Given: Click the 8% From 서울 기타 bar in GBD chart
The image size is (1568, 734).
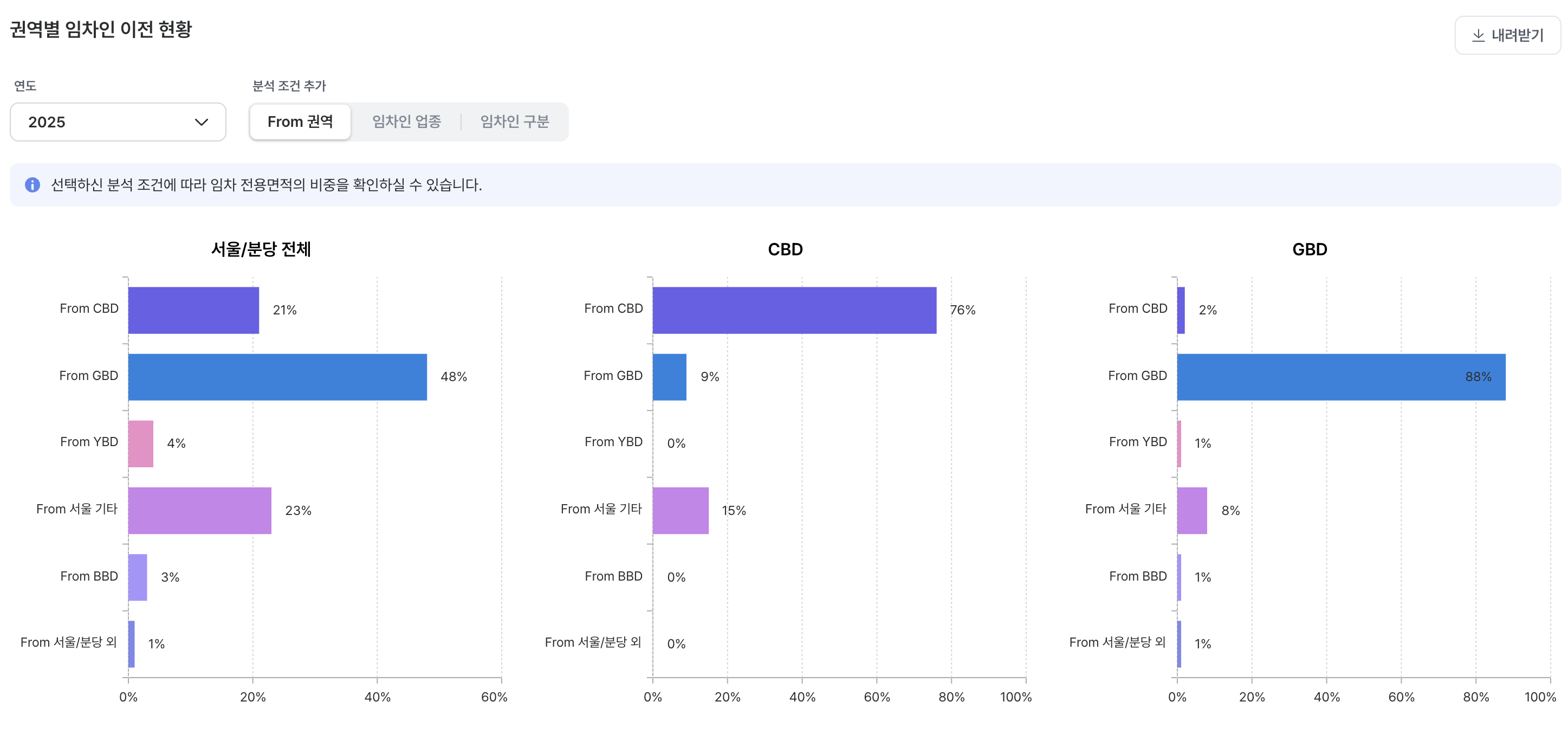Looking at the screenshot, I should click(x=1192, y=511).
